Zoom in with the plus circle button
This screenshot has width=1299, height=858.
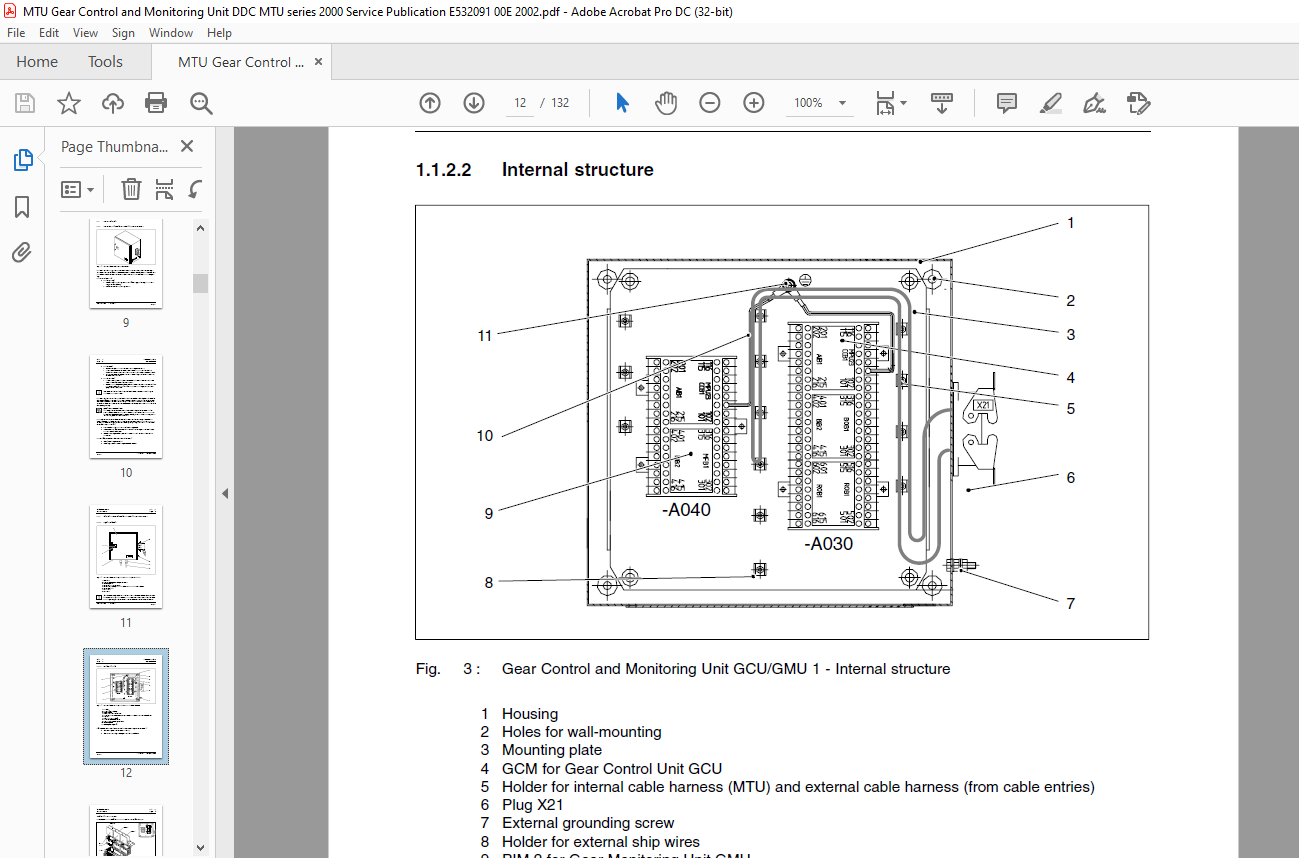tap(754, 103)
